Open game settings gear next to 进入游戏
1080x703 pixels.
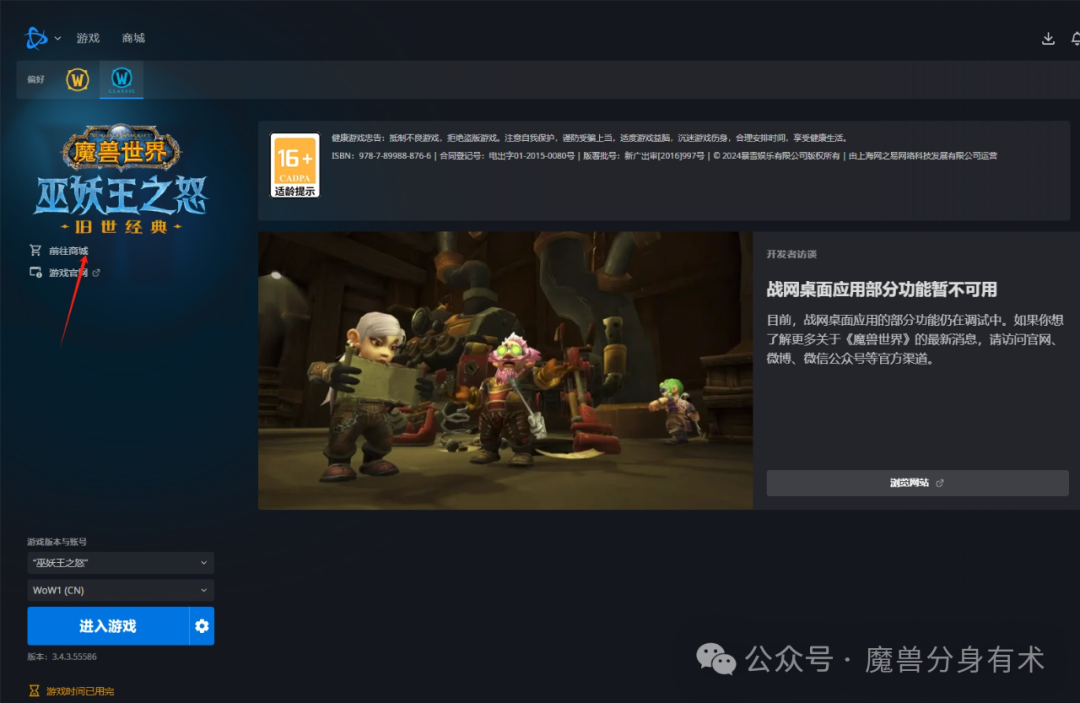pos(202,626)
